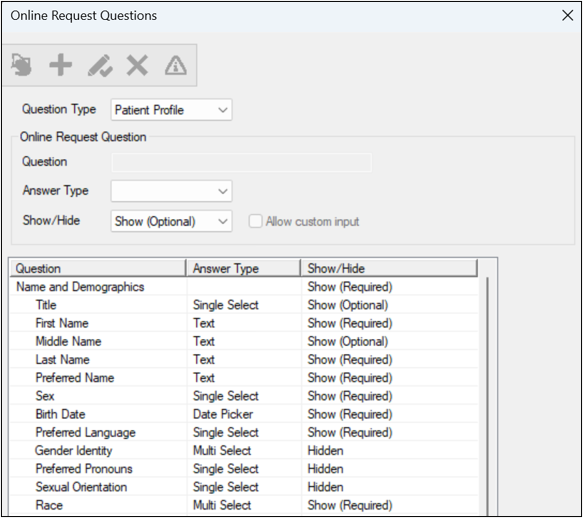Open the Answer Type dropdown
Image resolution: width=583 pixels, height=518 pixels.
(171, 191)
